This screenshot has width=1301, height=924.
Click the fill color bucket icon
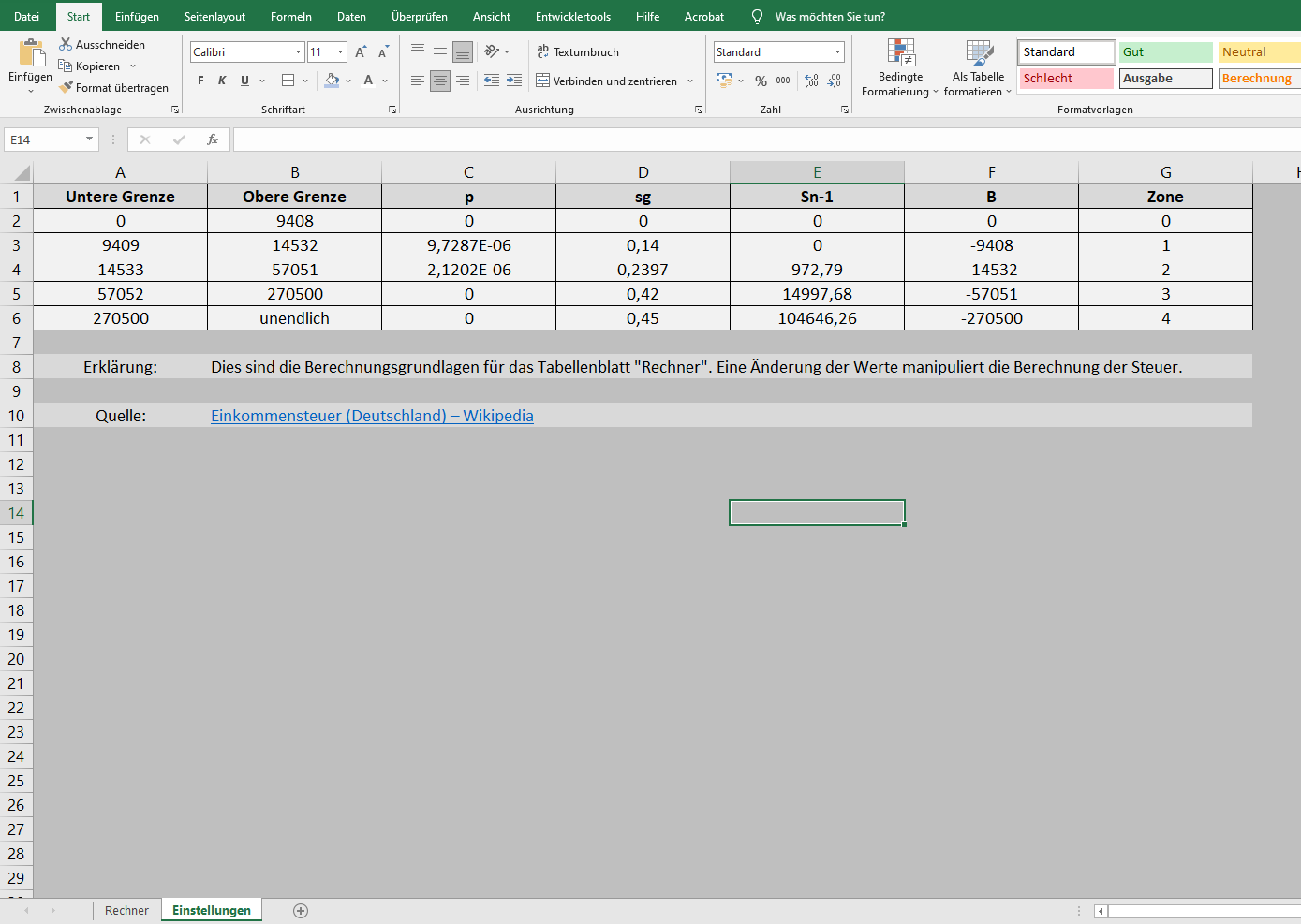point(332,81)
